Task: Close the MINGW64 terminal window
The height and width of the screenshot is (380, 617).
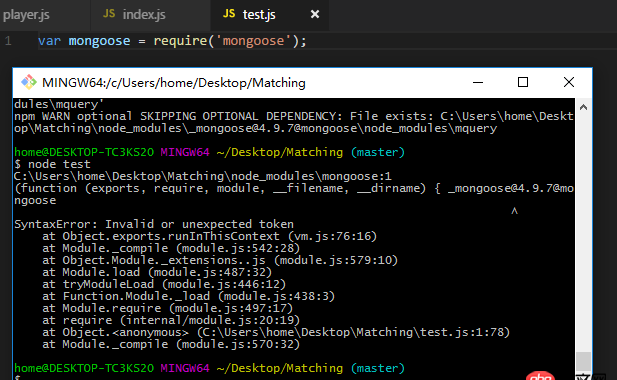Action: coord(569,83)
